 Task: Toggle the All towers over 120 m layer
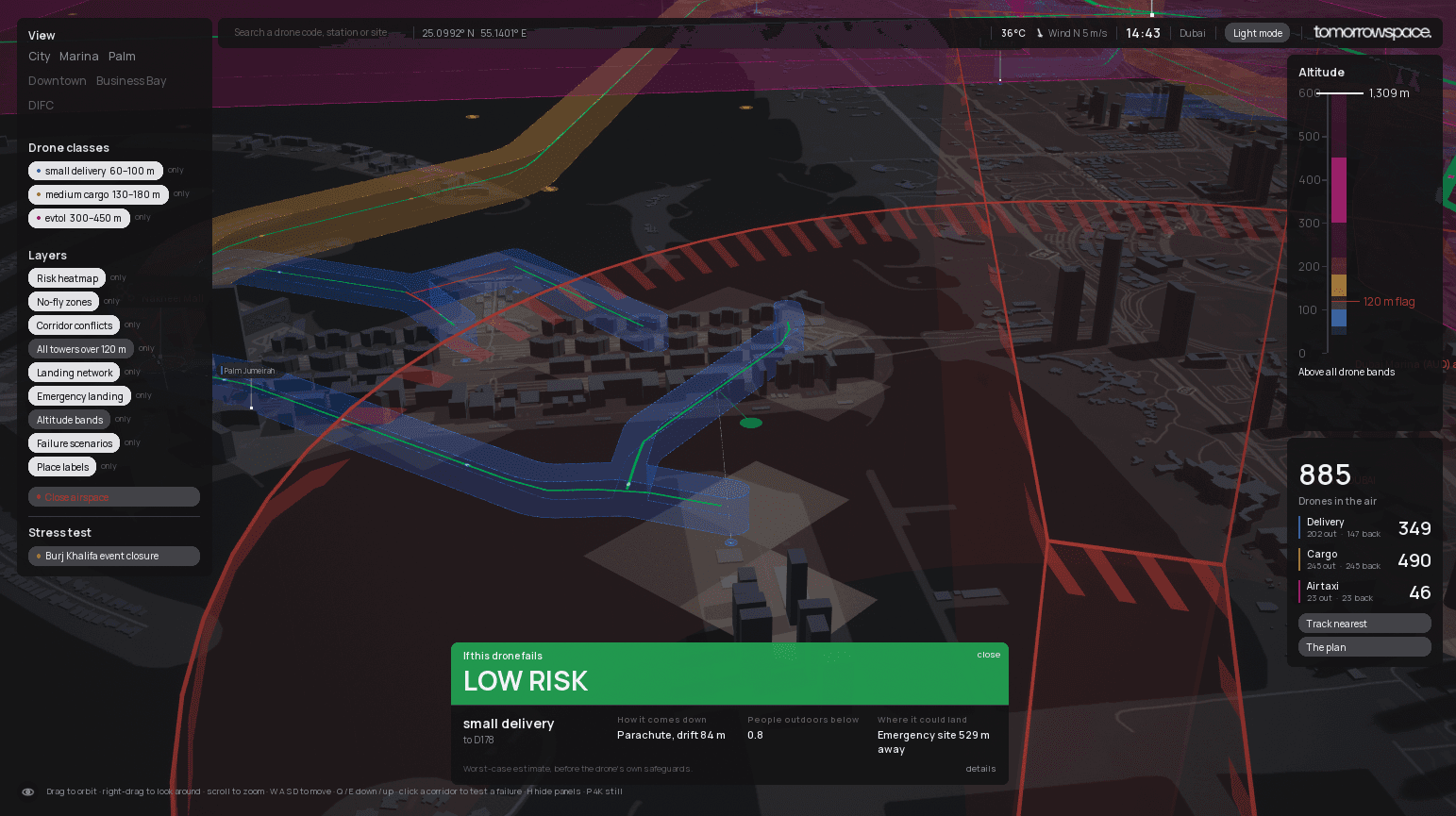coord(81,349)
